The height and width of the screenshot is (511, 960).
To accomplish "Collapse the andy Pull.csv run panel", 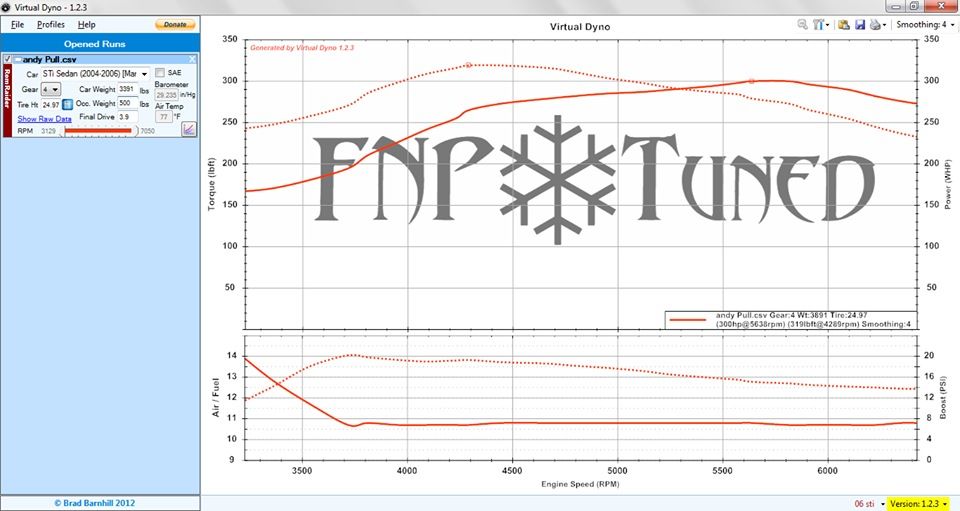I will (18, 59).
